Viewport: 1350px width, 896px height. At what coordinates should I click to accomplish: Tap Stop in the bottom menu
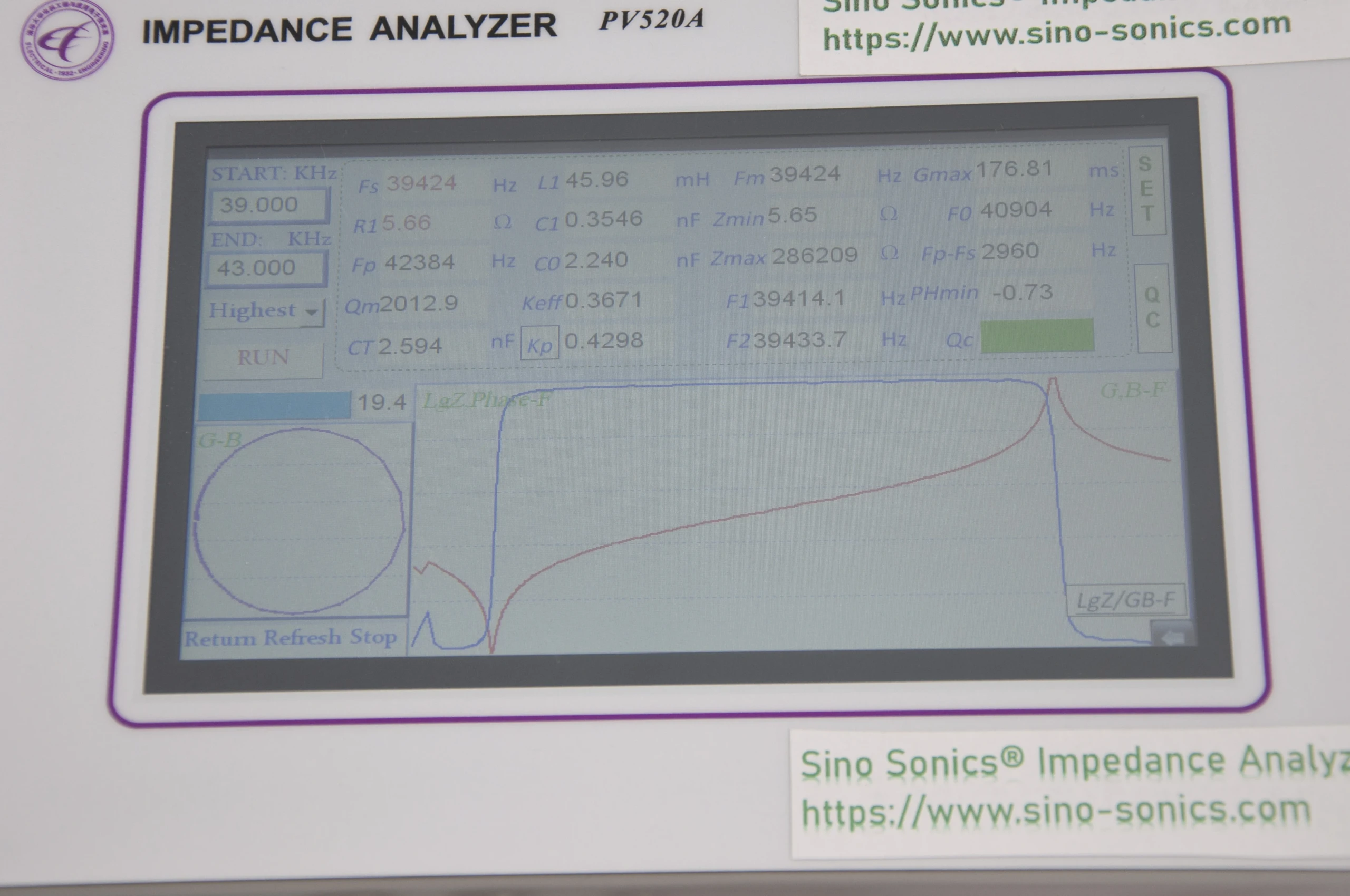[x=373, y=637]
